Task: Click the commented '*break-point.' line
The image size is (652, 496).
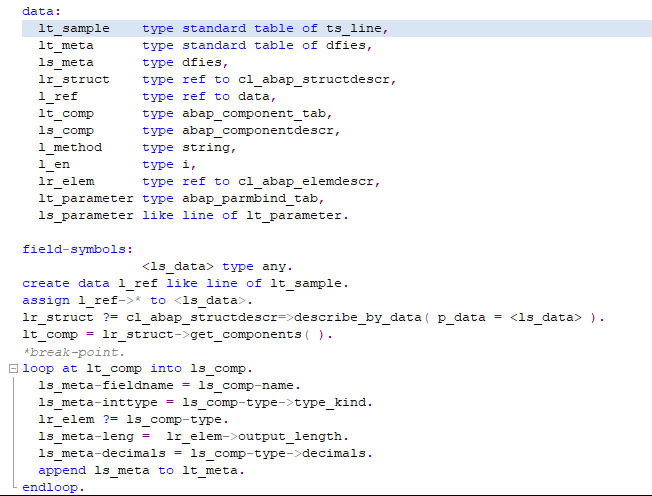Action: click(x=73, y=351)
